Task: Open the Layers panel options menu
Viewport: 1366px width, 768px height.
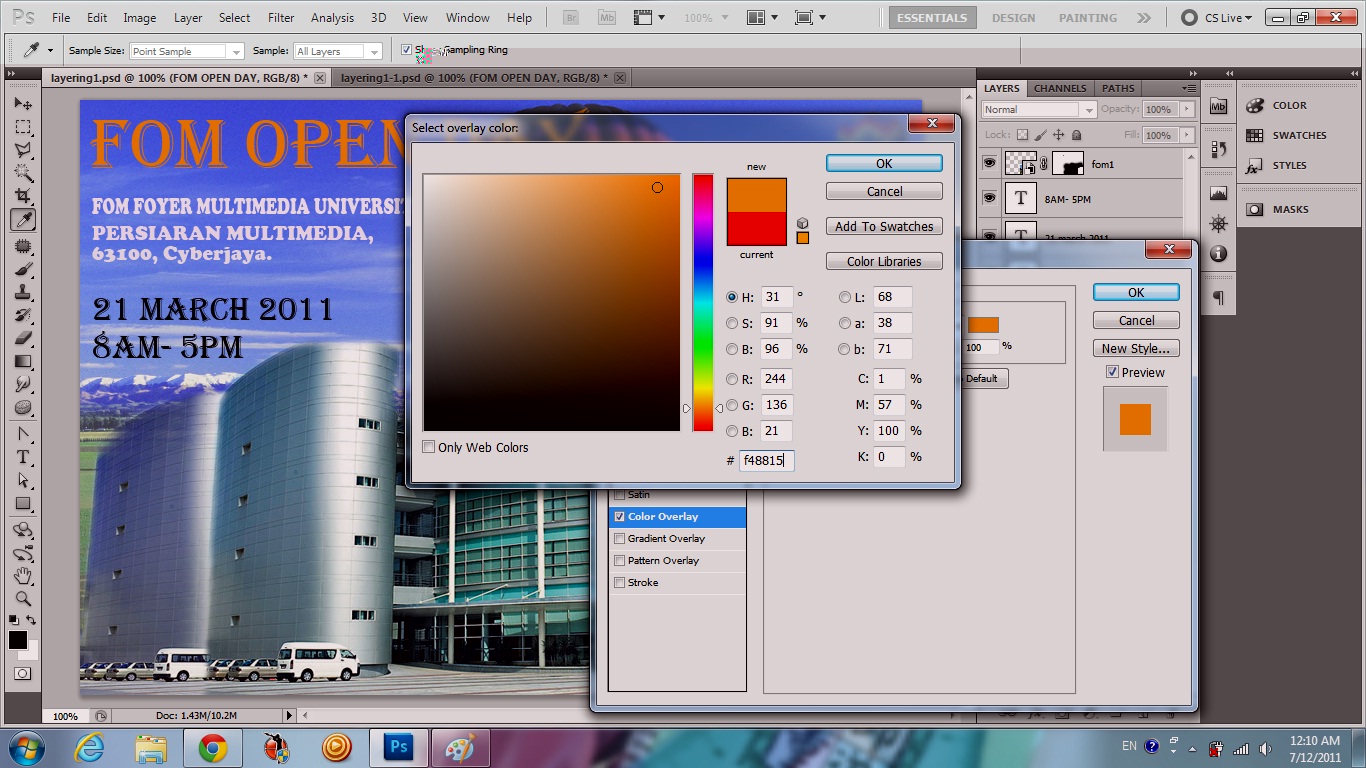Action: 1188,88
